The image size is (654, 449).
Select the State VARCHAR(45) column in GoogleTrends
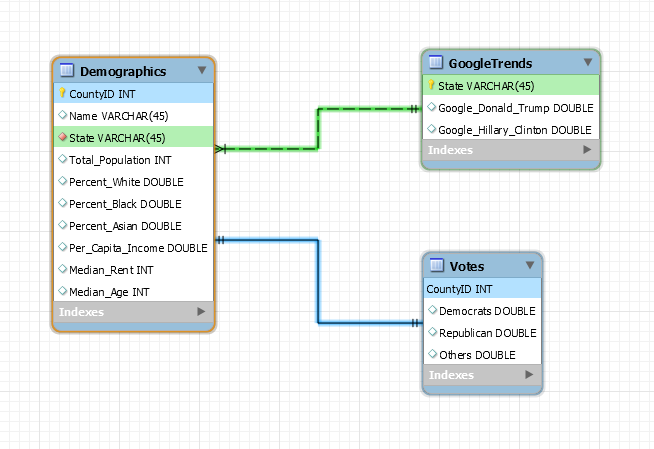pyautogui.click(x=511, y=85)
